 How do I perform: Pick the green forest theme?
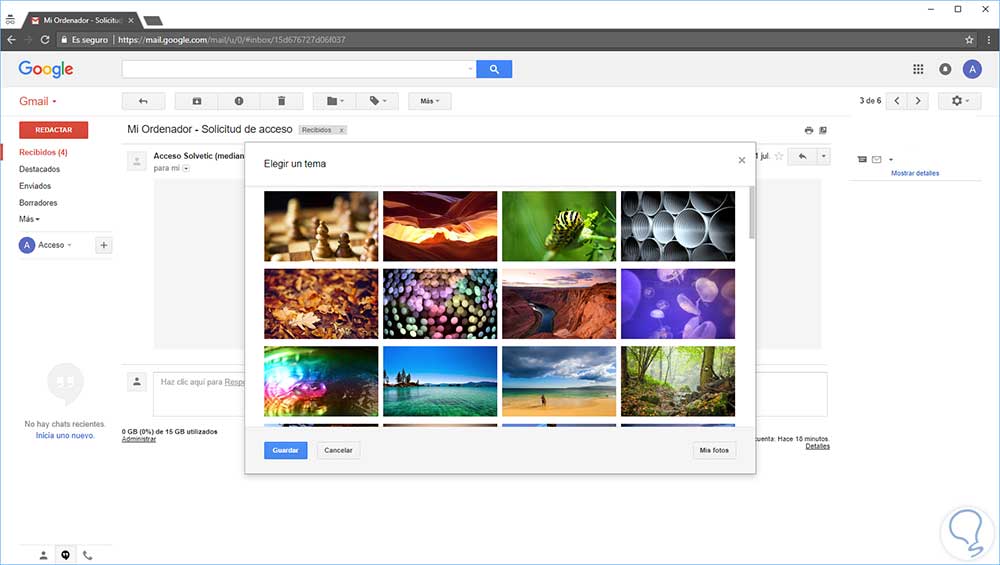(678, 381)
